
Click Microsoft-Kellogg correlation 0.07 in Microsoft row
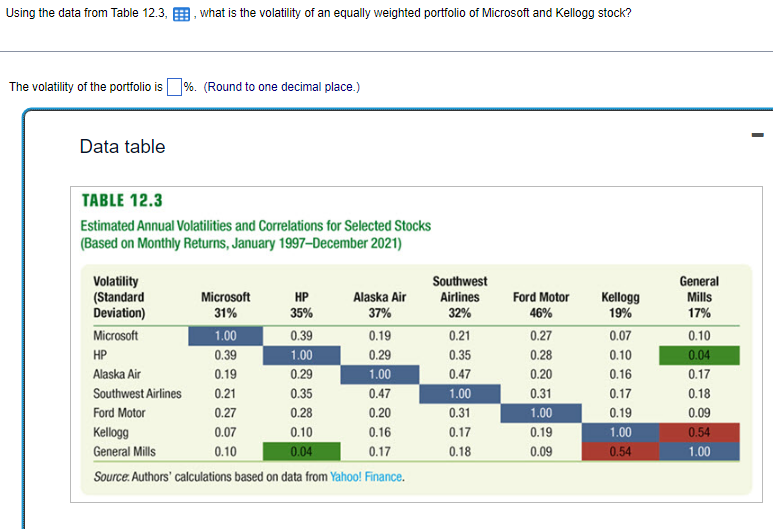coord(620,336)
